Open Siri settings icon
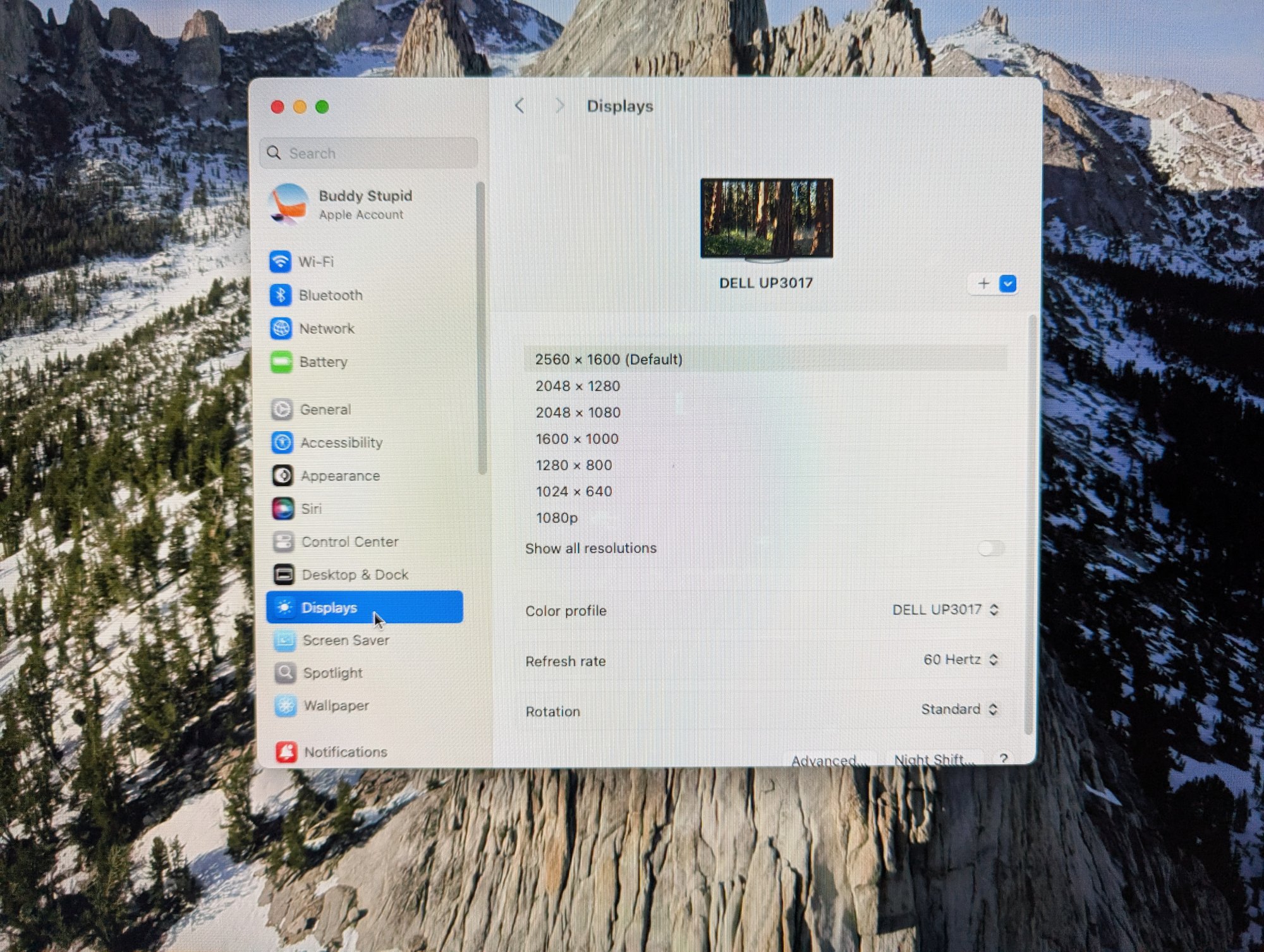 (x=283, y=509)
